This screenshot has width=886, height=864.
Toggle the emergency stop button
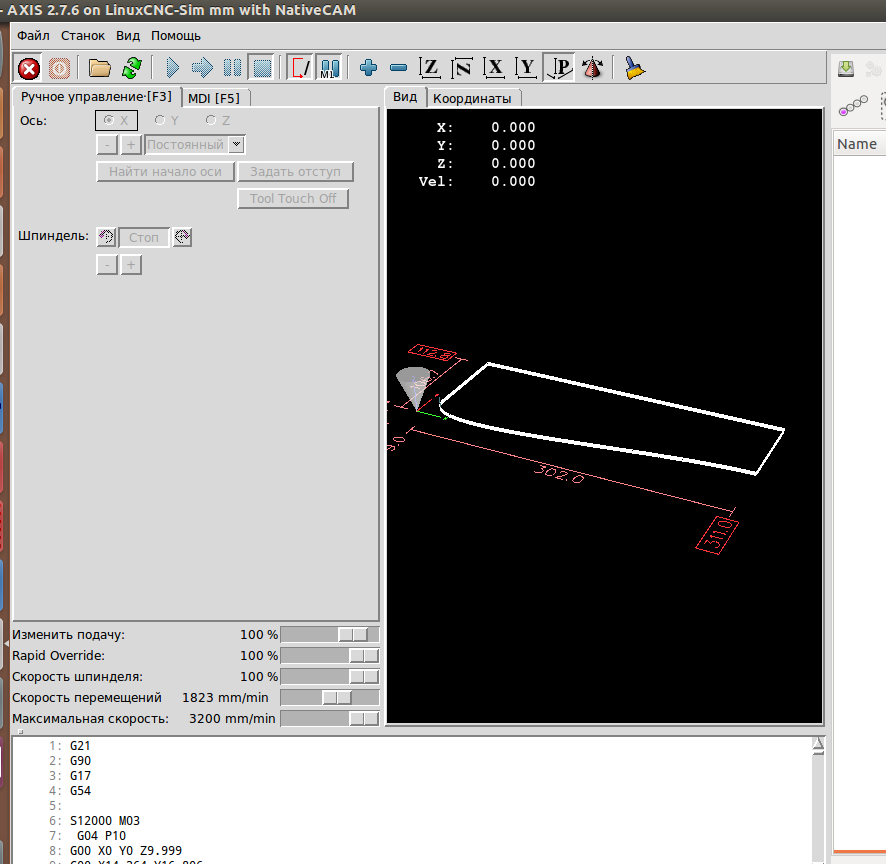[x=30, y=68]
